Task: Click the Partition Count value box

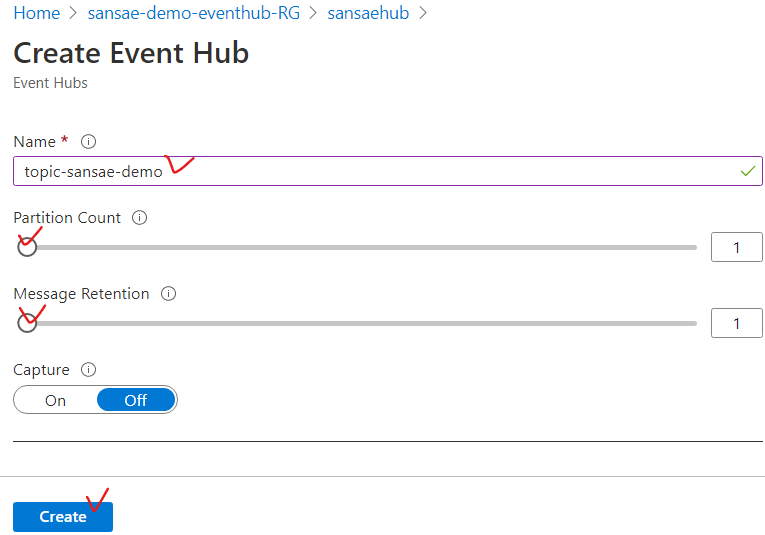Action: click(737, 247)
